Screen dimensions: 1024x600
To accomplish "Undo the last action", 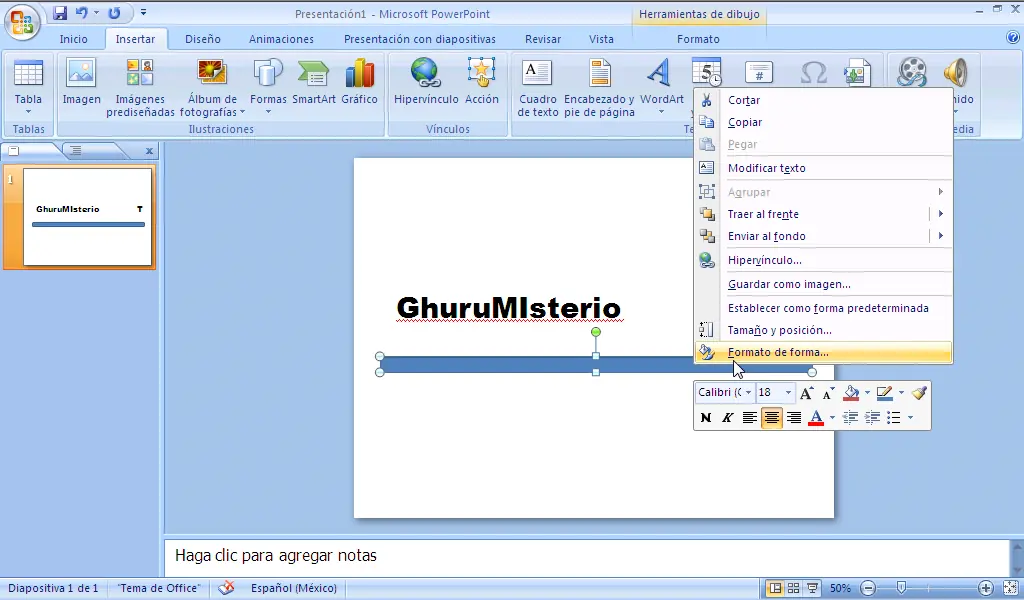I will click(x=82, y=12).
